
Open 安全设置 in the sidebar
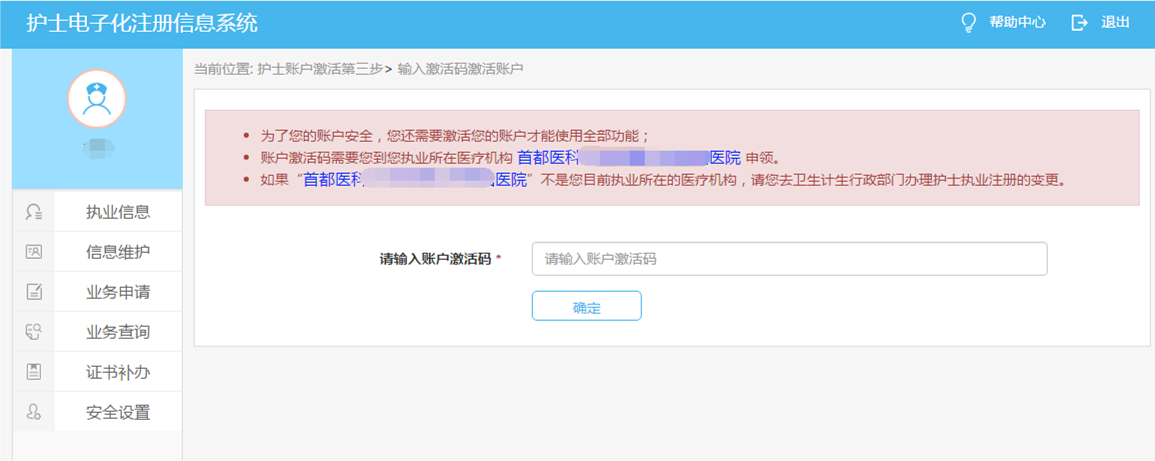point(118,412)
